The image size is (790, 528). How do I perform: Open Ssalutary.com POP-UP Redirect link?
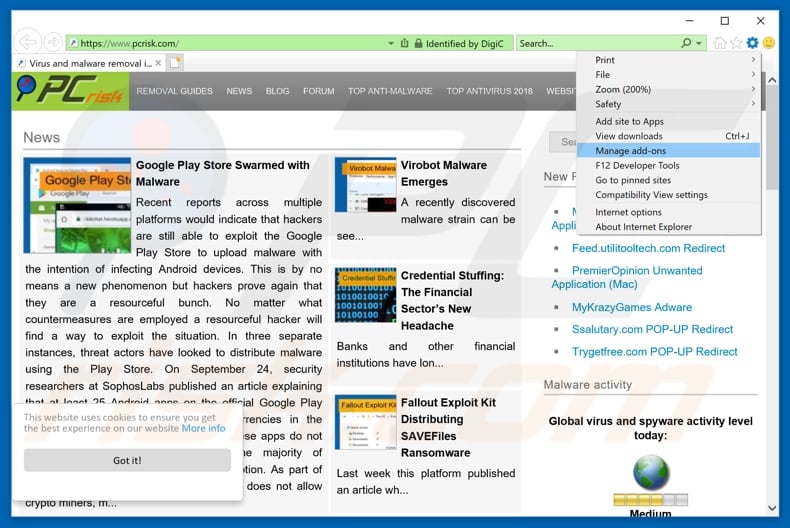(652, 329)
